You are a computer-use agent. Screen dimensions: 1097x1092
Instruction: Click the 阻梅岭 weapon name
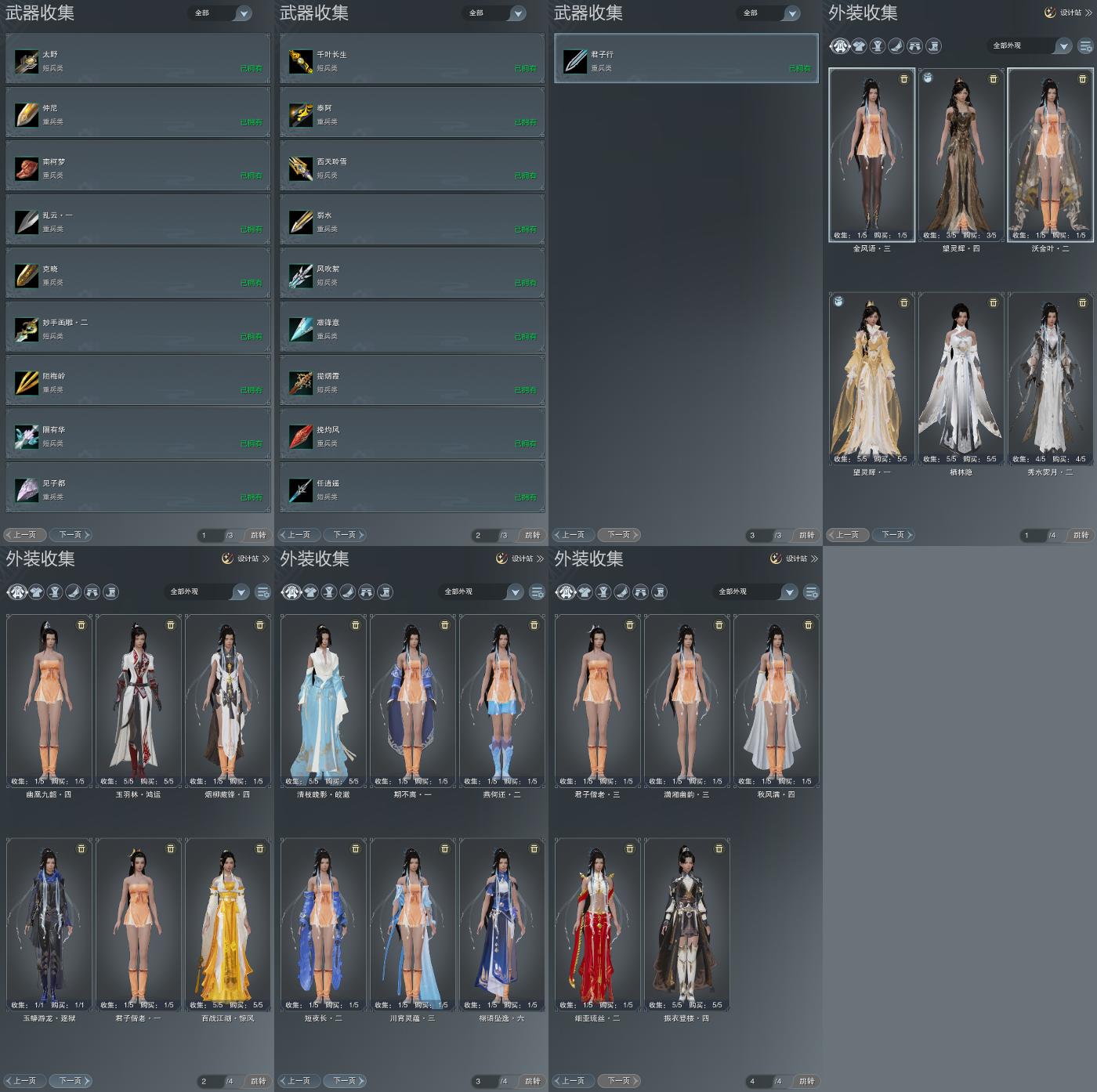tap(54, 377)
